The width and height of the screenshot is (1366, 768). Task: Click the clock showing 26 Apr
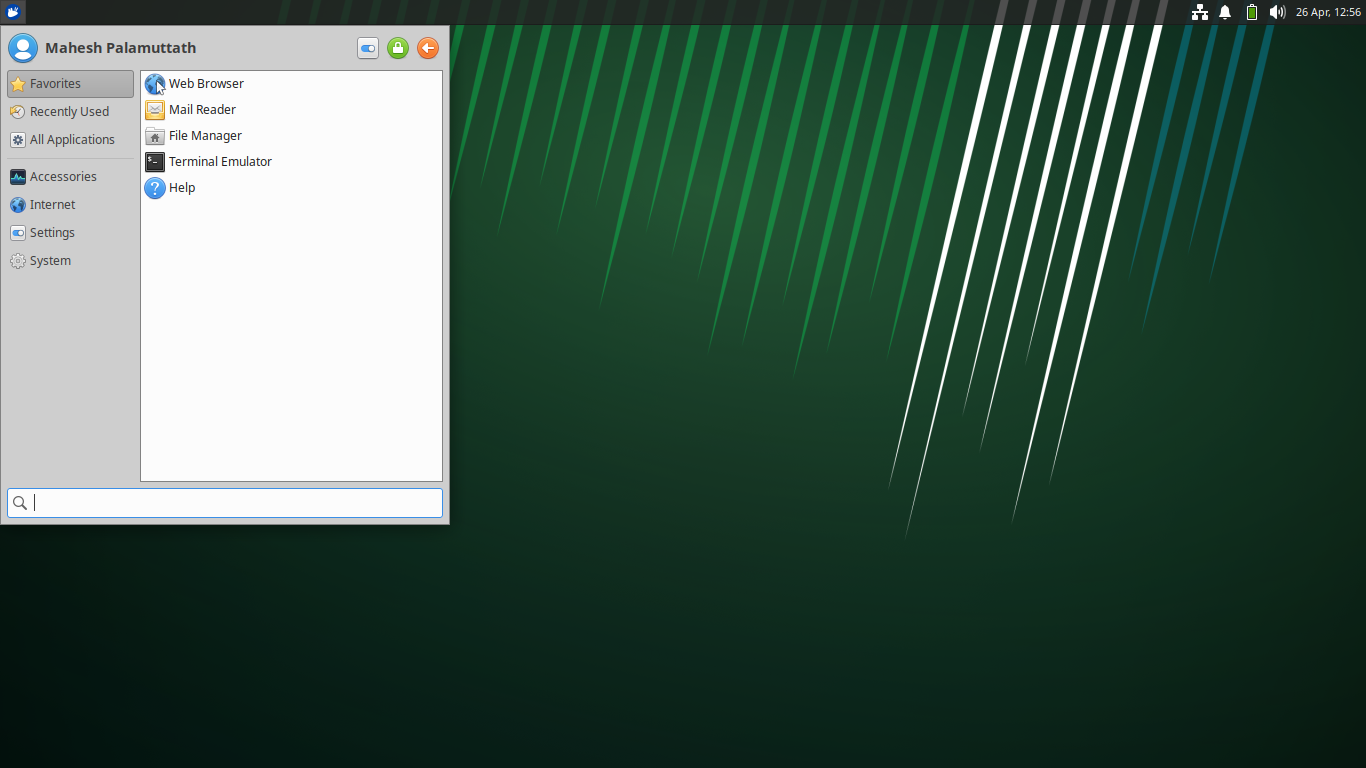coord(1327,12)
